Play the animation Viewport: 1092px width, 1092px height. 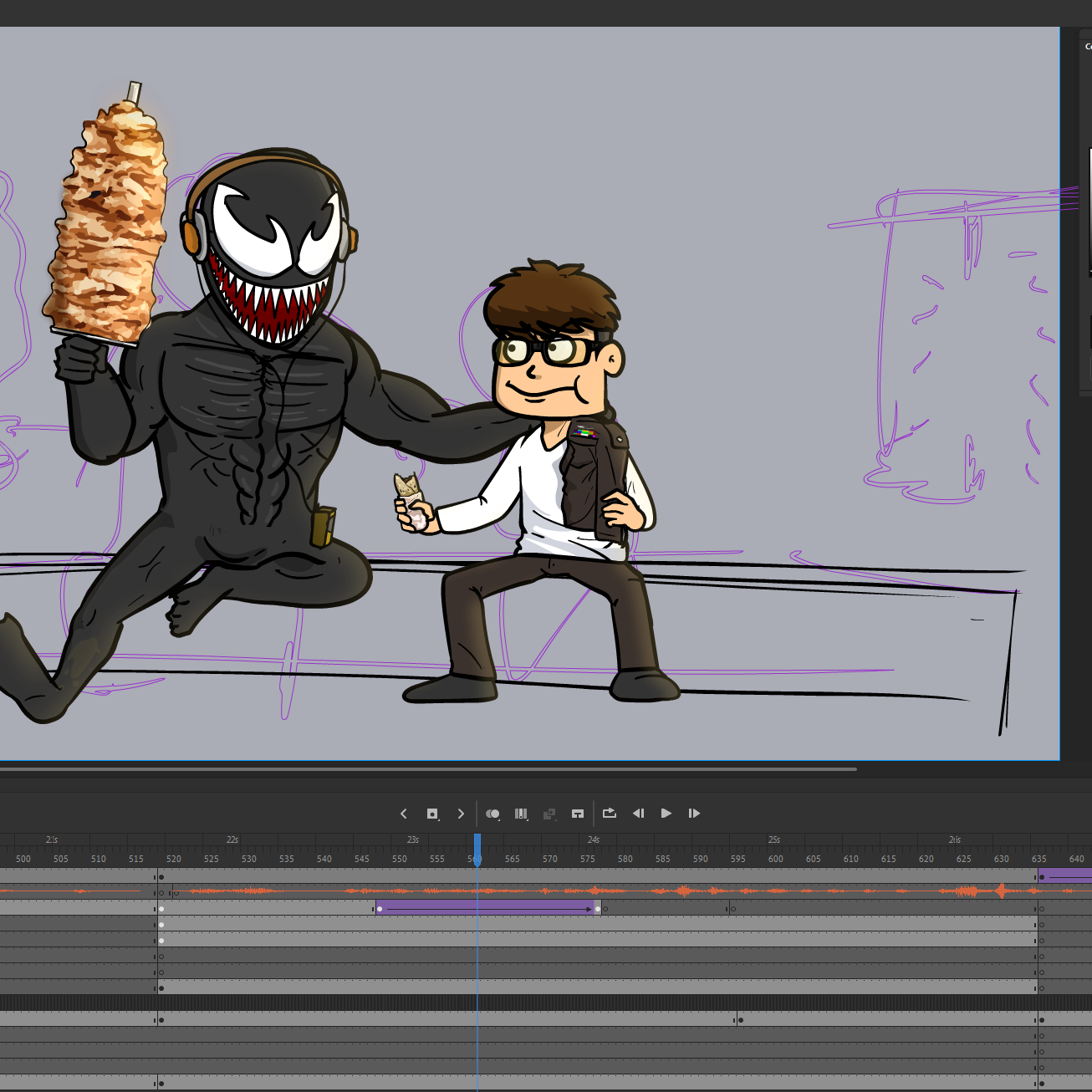pyautogui.click(x=666, y=813)
